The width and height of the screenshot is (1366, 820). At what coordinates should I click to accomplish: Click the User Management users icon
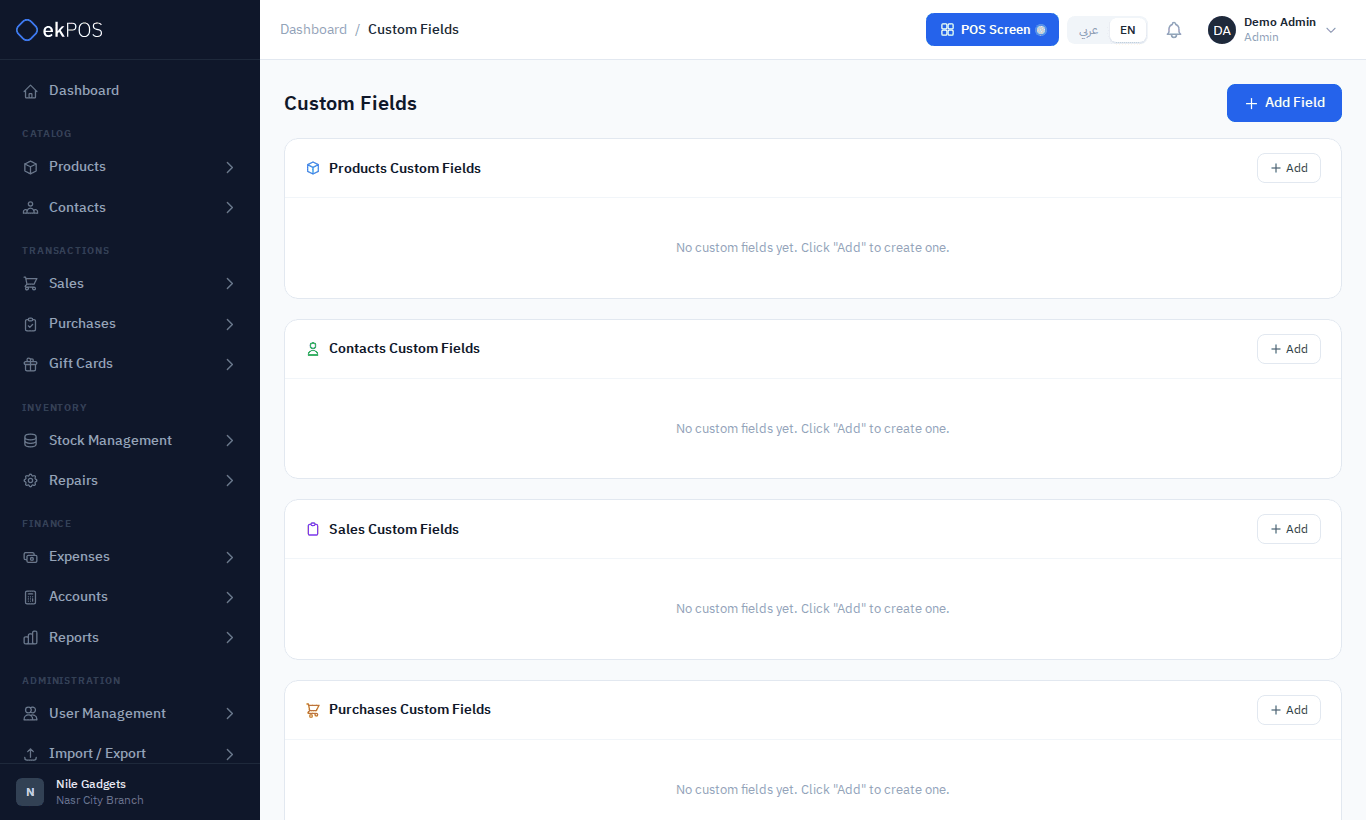point(30,714)
